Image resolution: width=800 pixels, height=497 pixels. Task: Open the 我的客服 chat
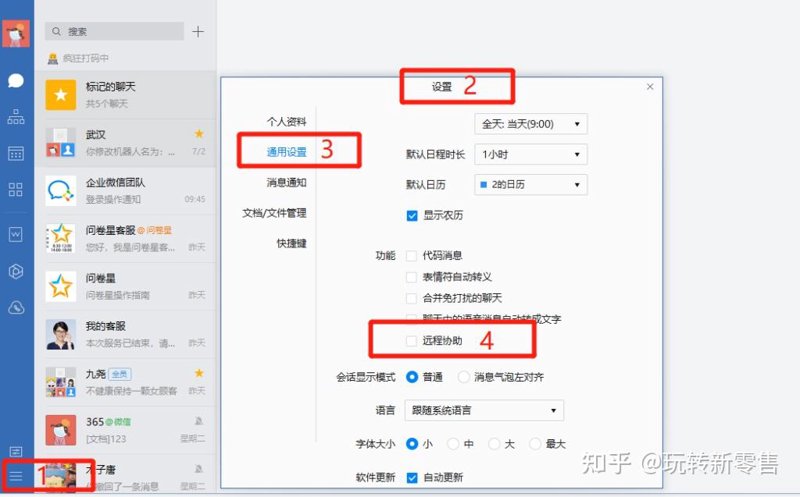[x=126, y=334]
